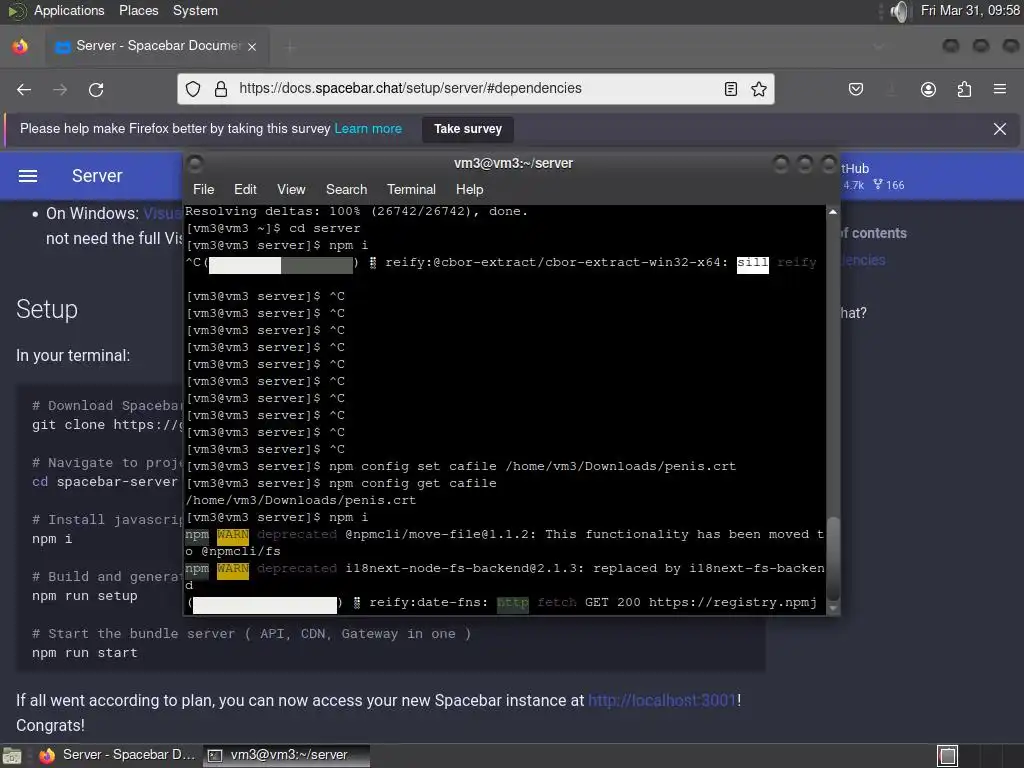Open the terminal File menu

click(x=203, y=189)
